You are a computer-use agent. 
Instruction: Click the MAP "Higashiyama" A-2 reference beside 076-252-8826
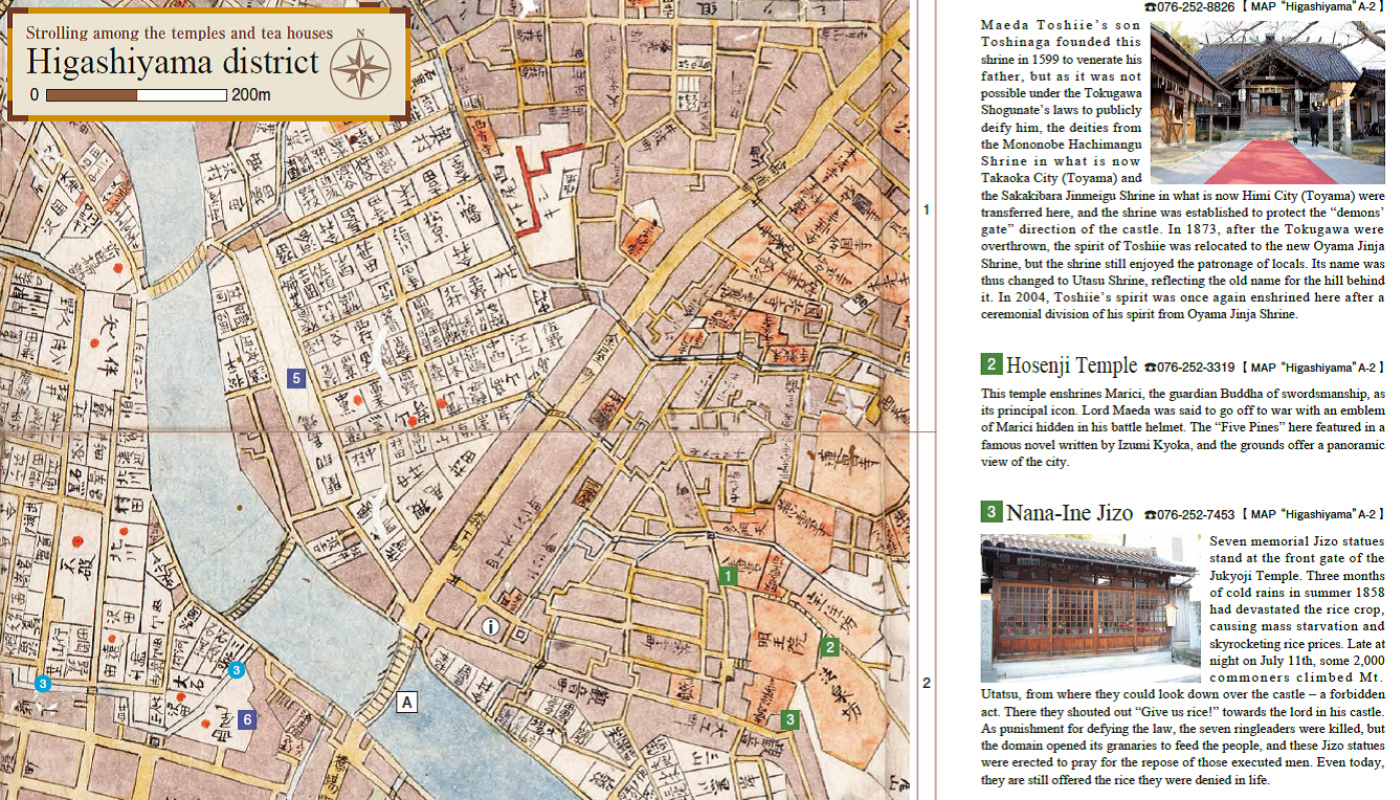click(x=1312, y=6)
